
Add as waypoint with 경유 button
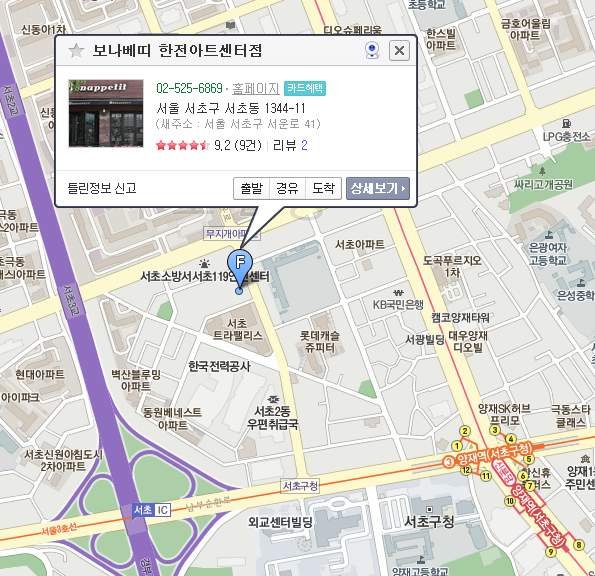[287, 188]
